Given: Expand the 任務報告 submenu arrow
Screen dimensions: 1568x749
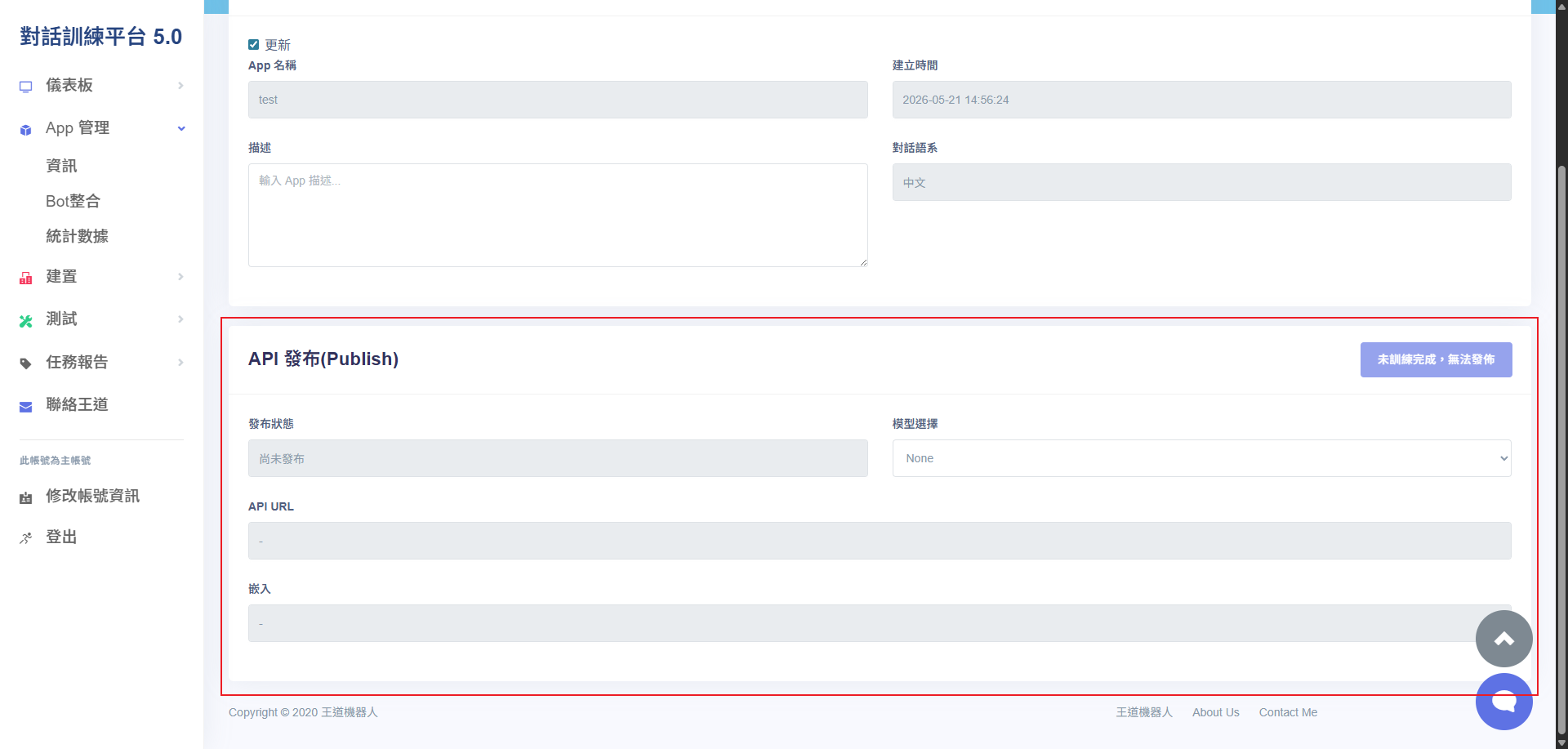Looking at the screenshot, I should pos(180,363).
